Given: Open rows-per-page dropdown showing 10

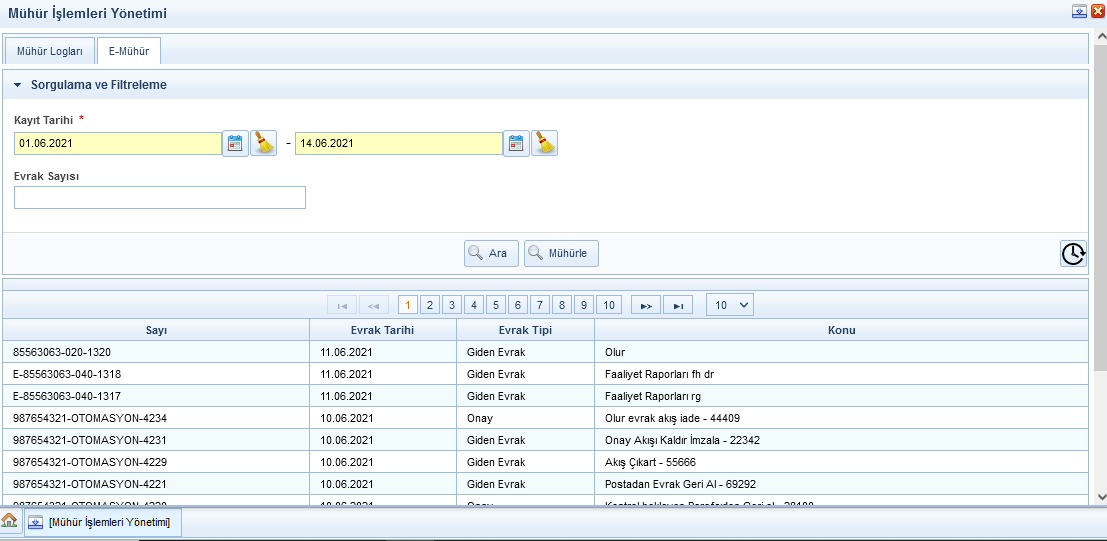Looking at the screenshot, I should (729, 305).
